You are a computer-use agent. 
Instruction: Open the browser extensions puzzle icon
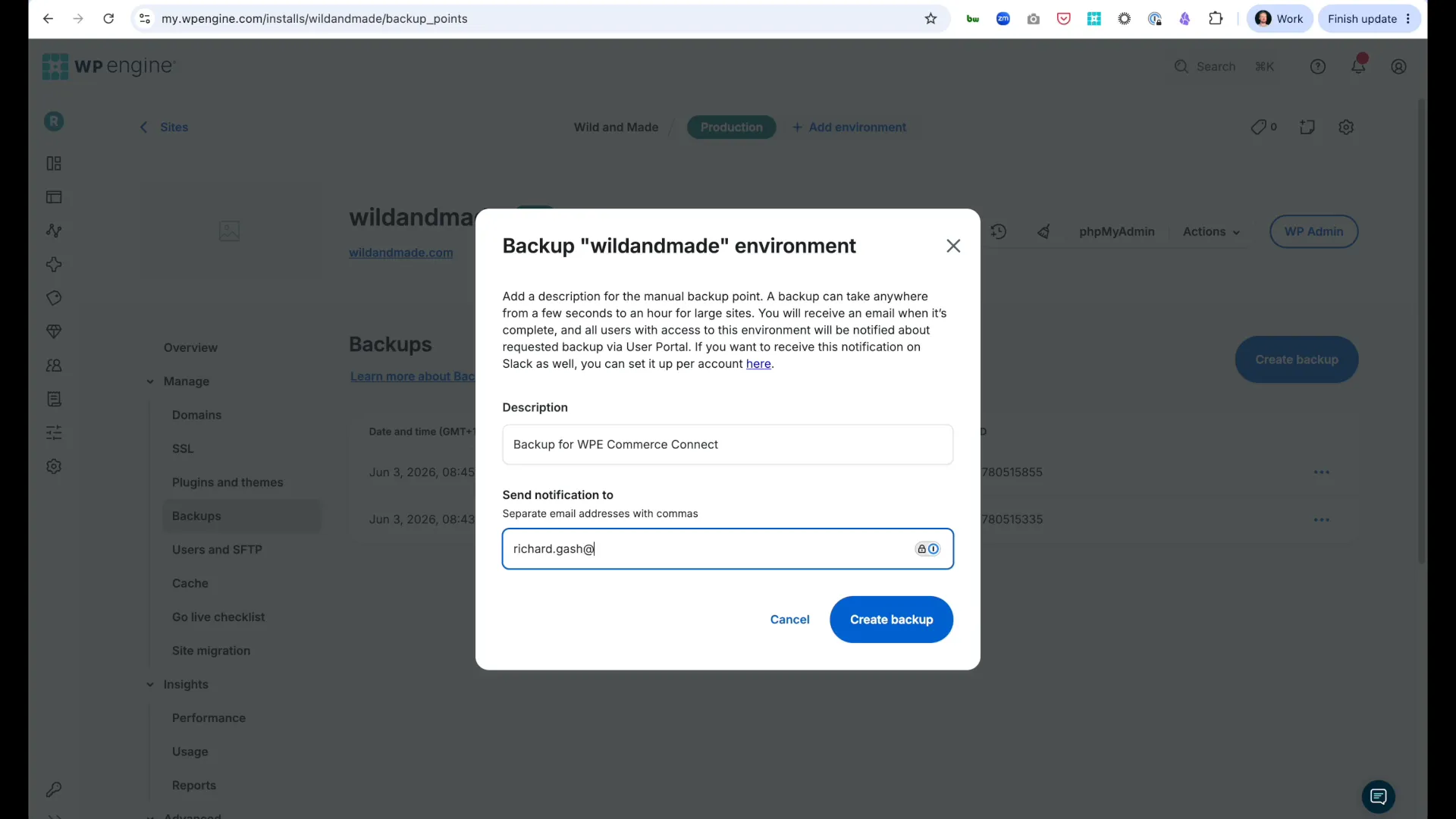pos(1216,19)
